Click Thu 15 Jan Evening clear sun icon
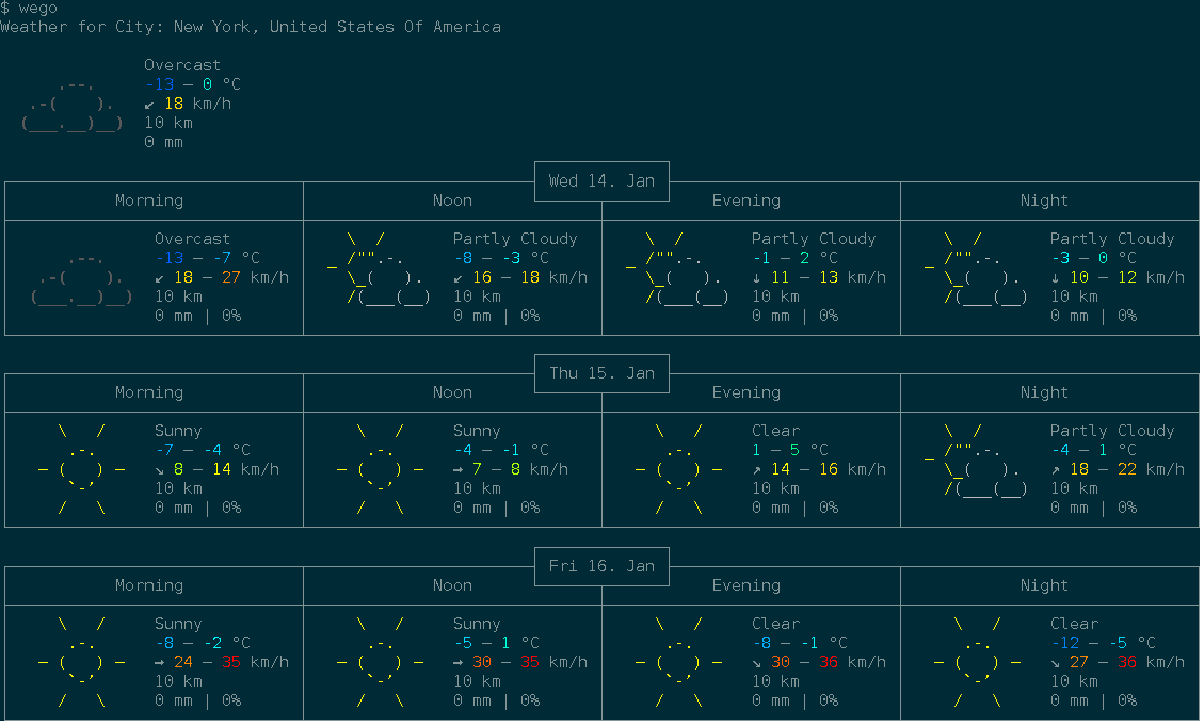1200x721 pixels. coord(679,469)
